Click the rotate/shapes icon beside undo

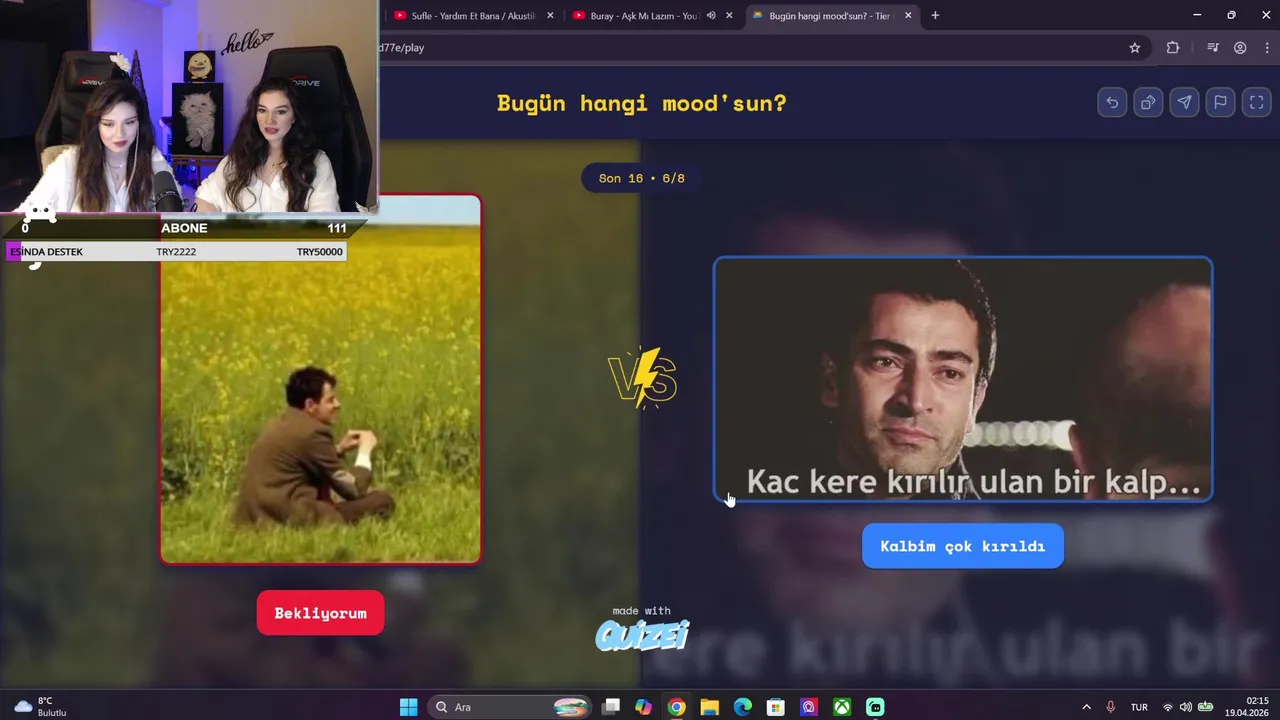click(1148, 103)
